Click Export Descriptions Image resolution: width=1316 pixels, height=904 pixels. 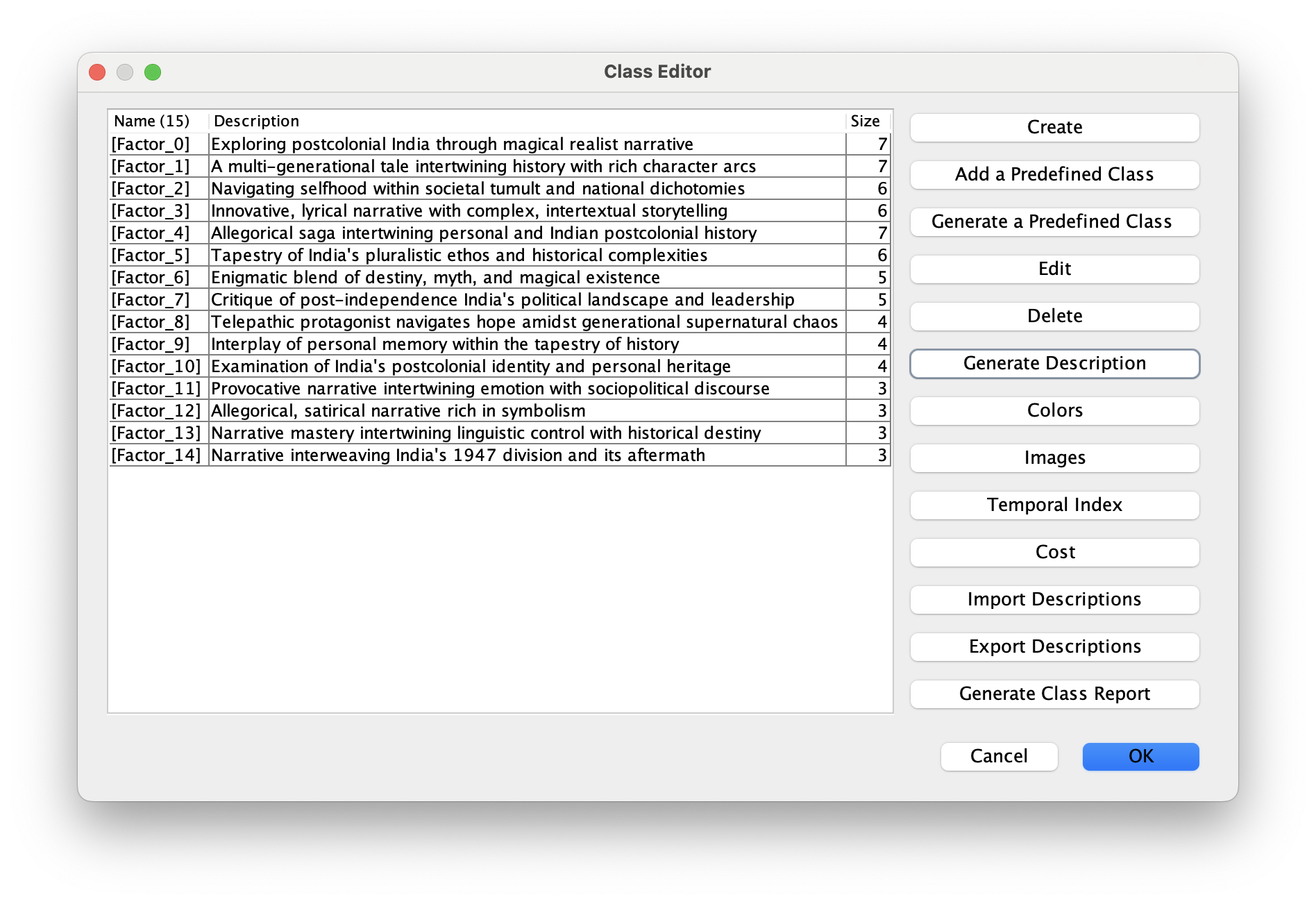point(1054,647)
